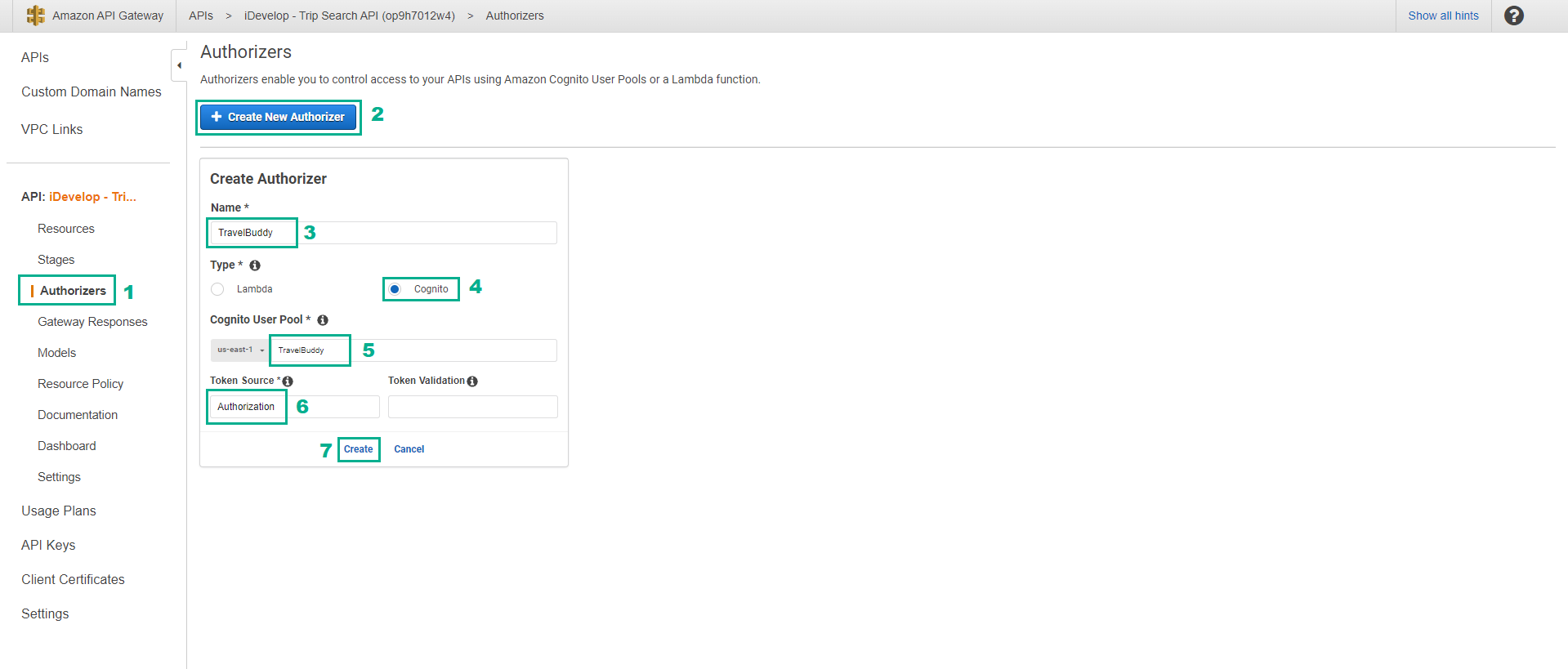Open the bottom account Settings item
1568x669 pixels.
point(45,613)
